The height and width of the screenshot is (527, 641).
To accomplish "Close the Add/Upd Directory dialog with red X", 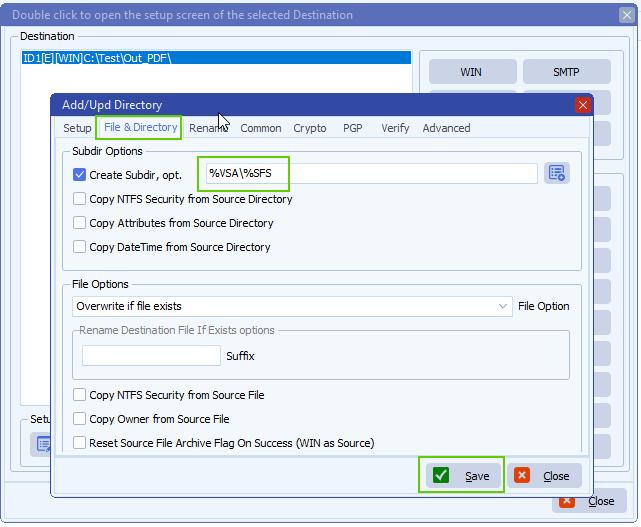I will pos(582,105).
